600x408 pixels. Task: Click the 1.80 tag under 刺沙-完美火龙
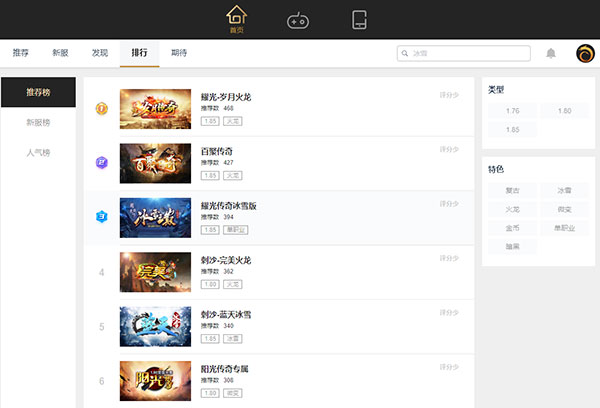pyautogui.click(x=210, y=284)
